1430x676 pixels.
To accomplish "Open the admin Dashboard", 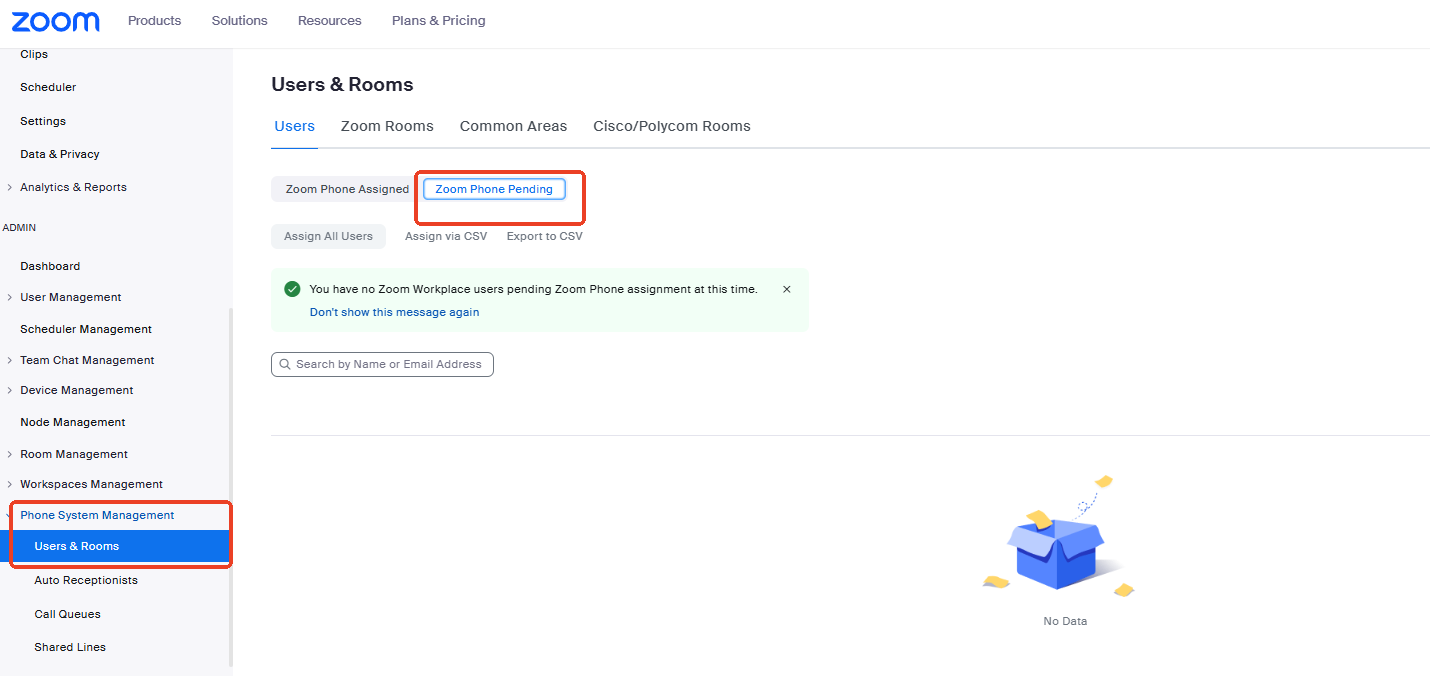I will coord(50,266).
